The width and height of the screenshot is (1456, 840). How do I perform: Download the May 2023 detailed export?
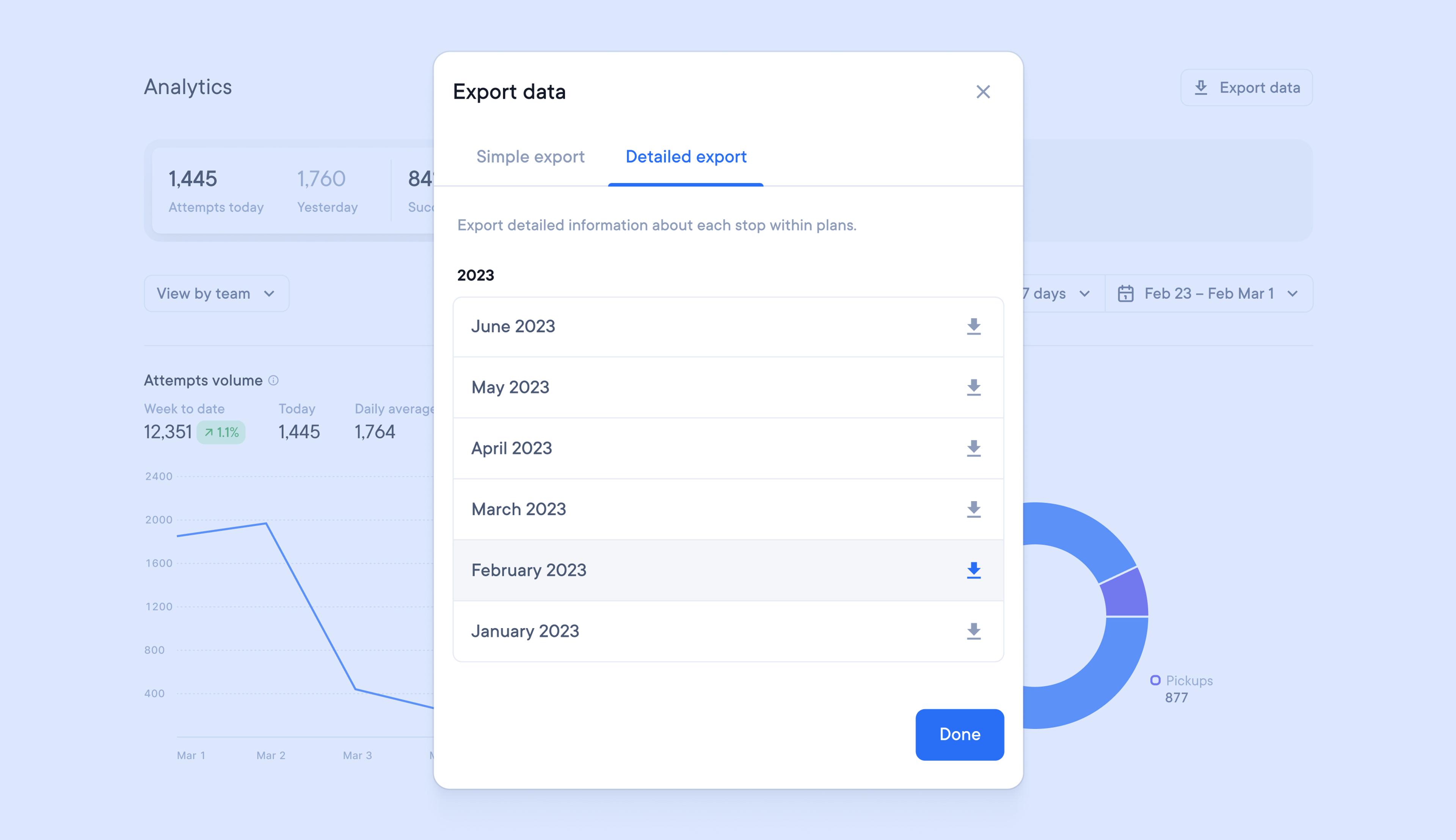pyautogui.click(x=974, y=387)
